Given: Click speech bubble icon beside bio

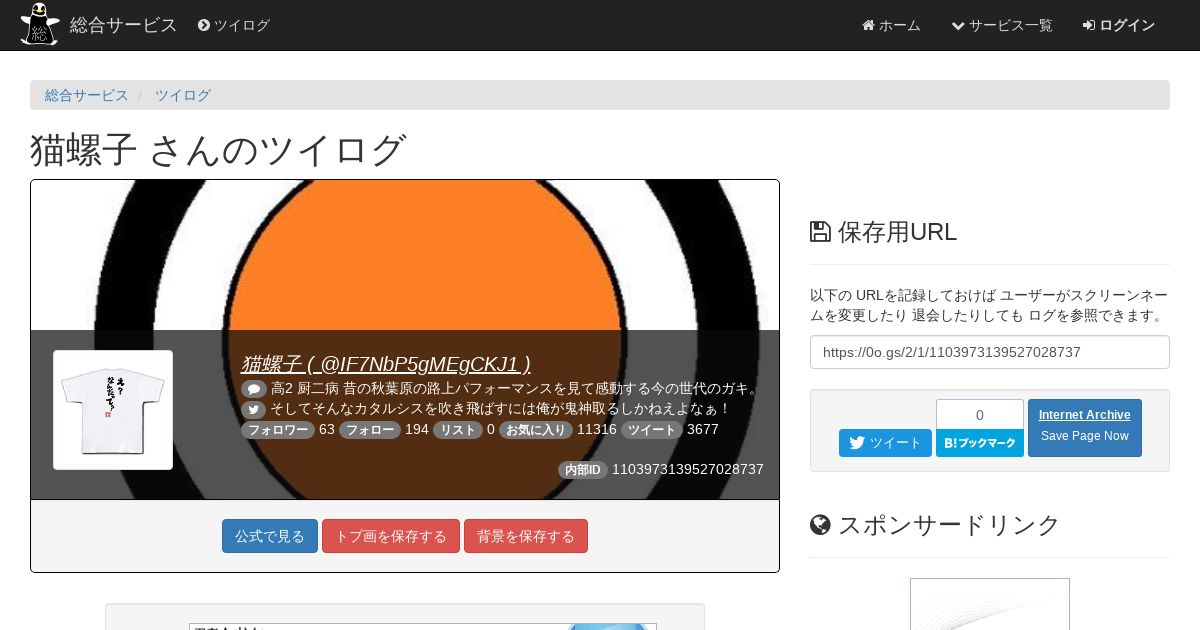Looking at the screenshot, I should pyautogui.click(x=254, y=389).
